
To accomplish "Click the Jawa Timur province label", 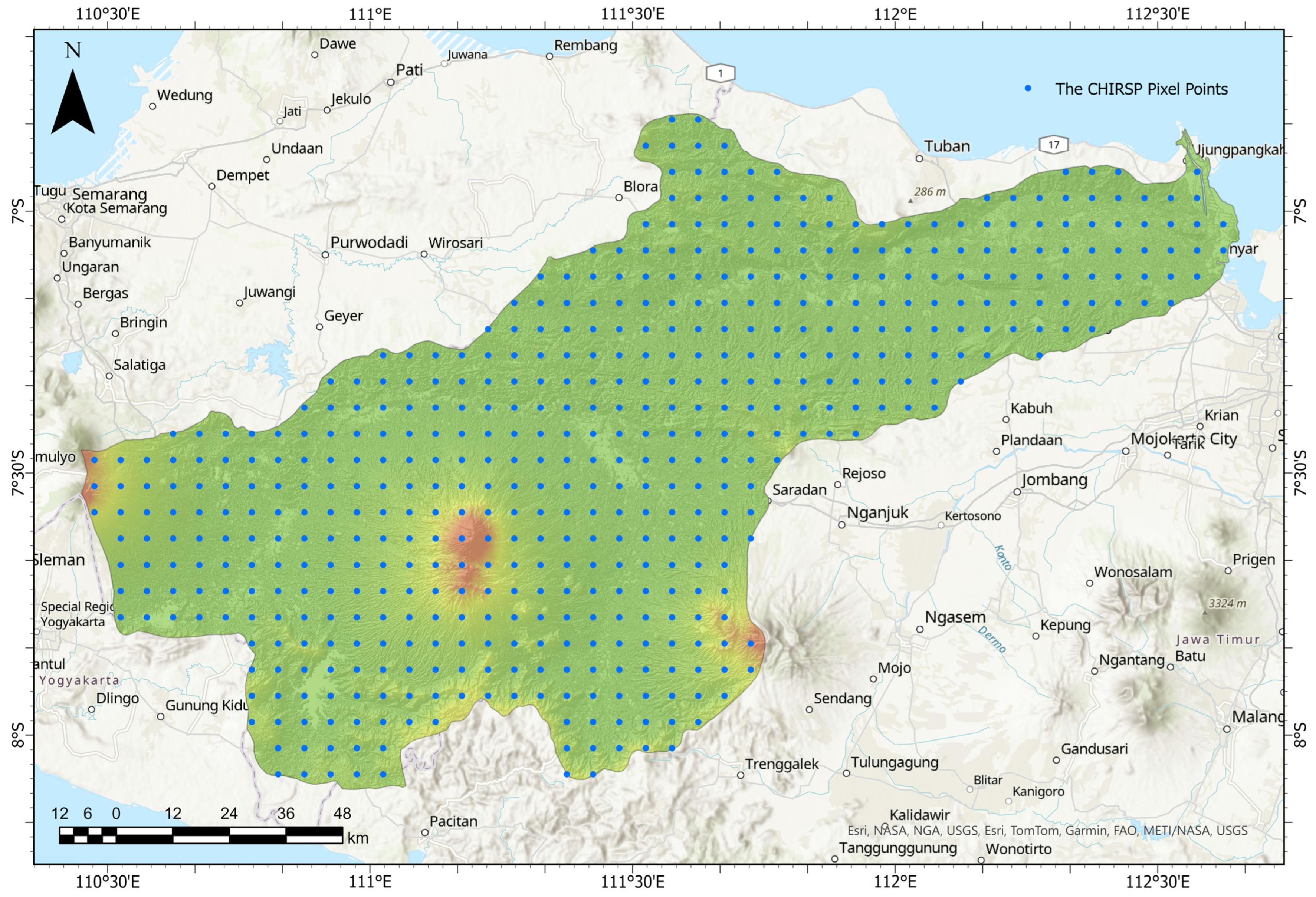I will (x=1217, y=640).
